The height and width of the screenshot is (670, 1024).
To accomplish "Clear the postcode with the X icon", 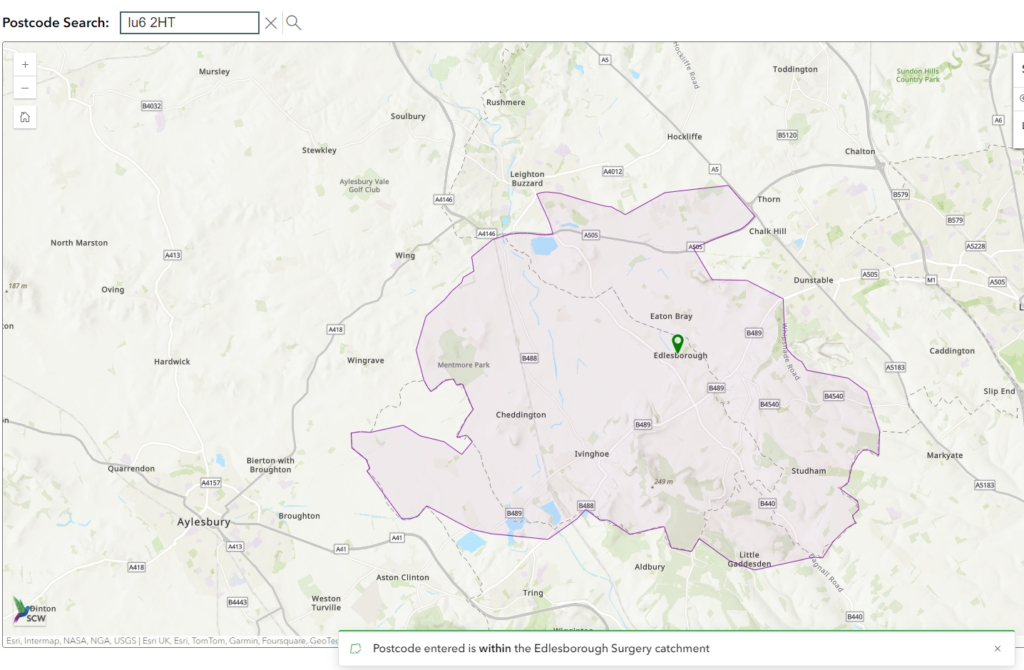I will tap(270, 22).
